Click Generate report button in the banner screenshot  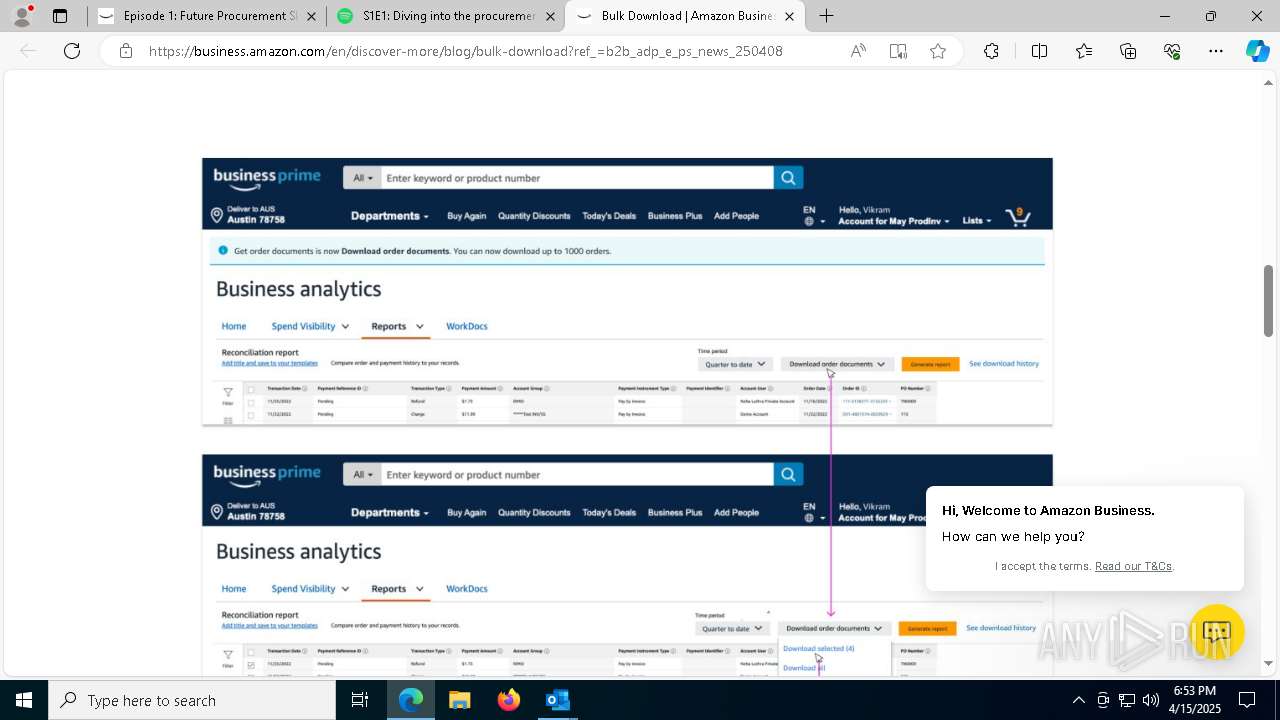(x=930, y=365)
